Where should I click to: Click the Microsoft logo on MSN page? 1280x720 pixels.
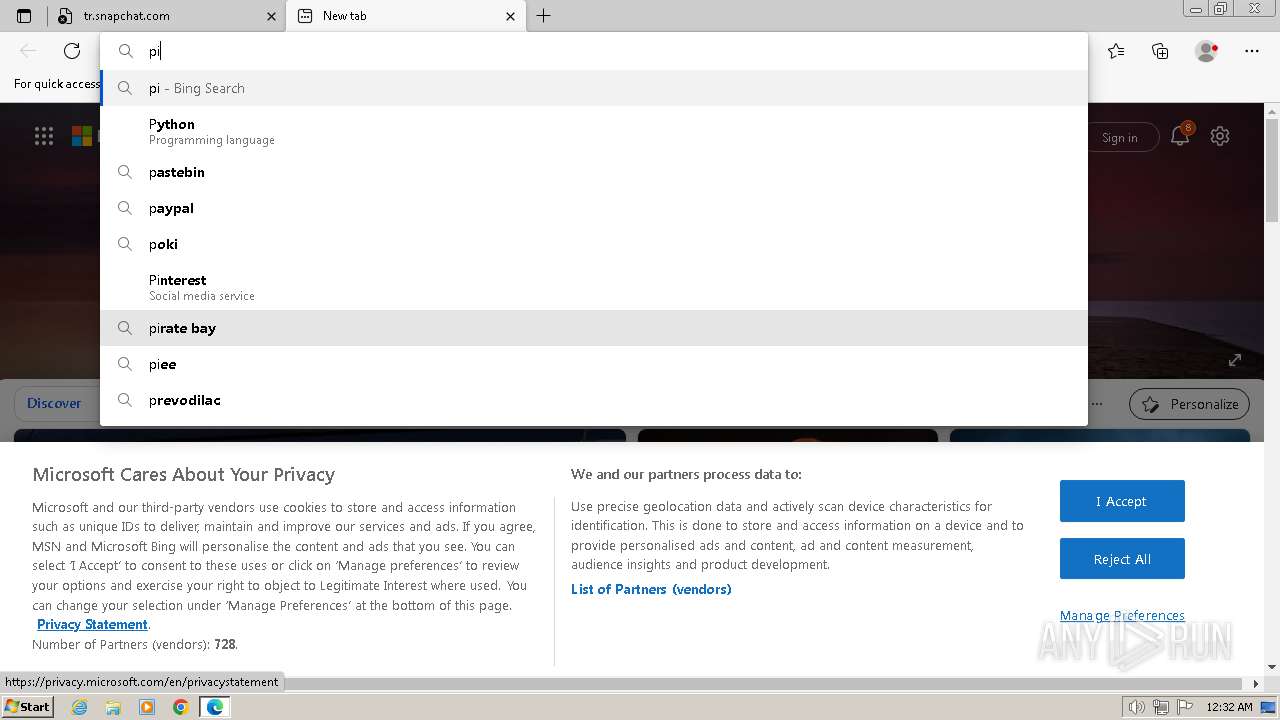coord(82,137)
